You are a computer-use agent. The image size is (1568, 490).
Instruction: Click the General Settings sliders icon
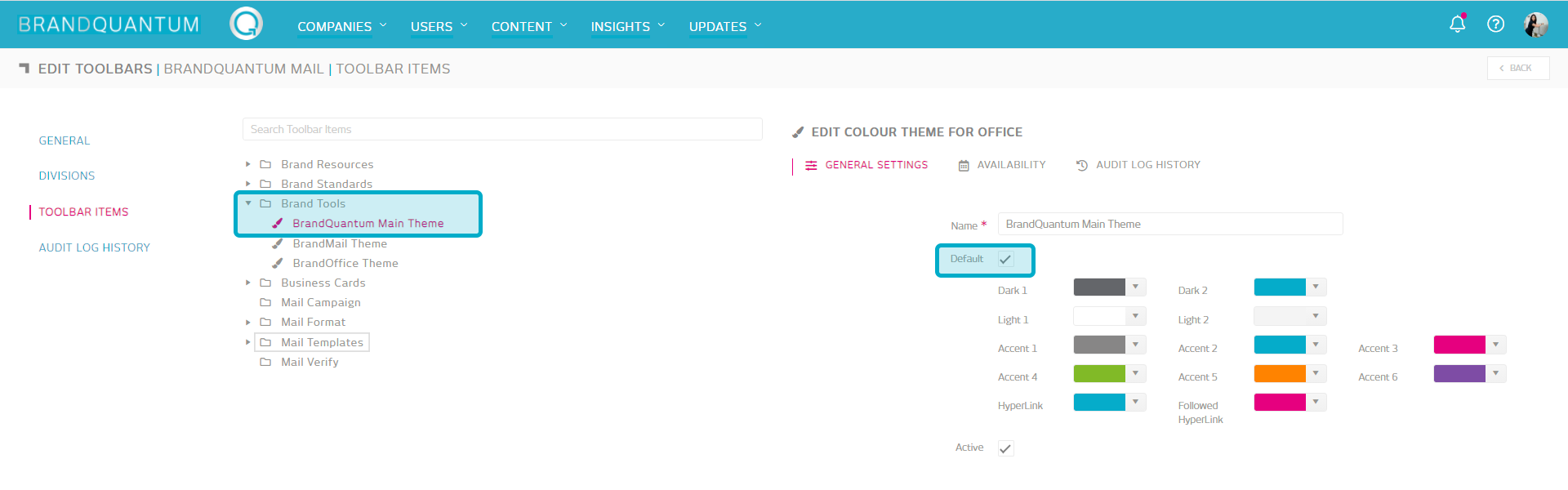click(x=811, y=165)
